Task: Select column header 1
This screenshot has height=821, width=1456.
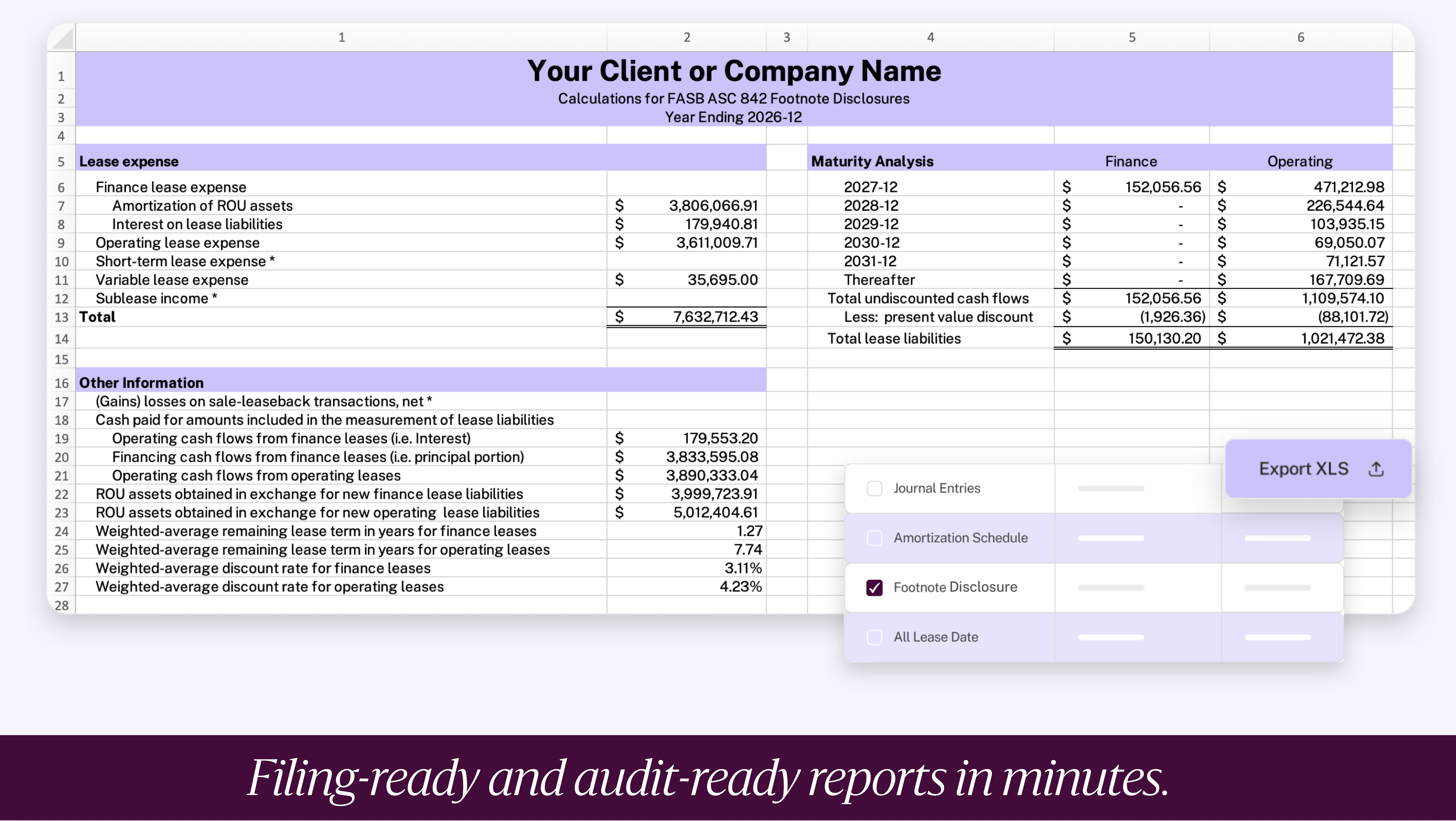Action: pyautogui.click(x=341, y=37)
